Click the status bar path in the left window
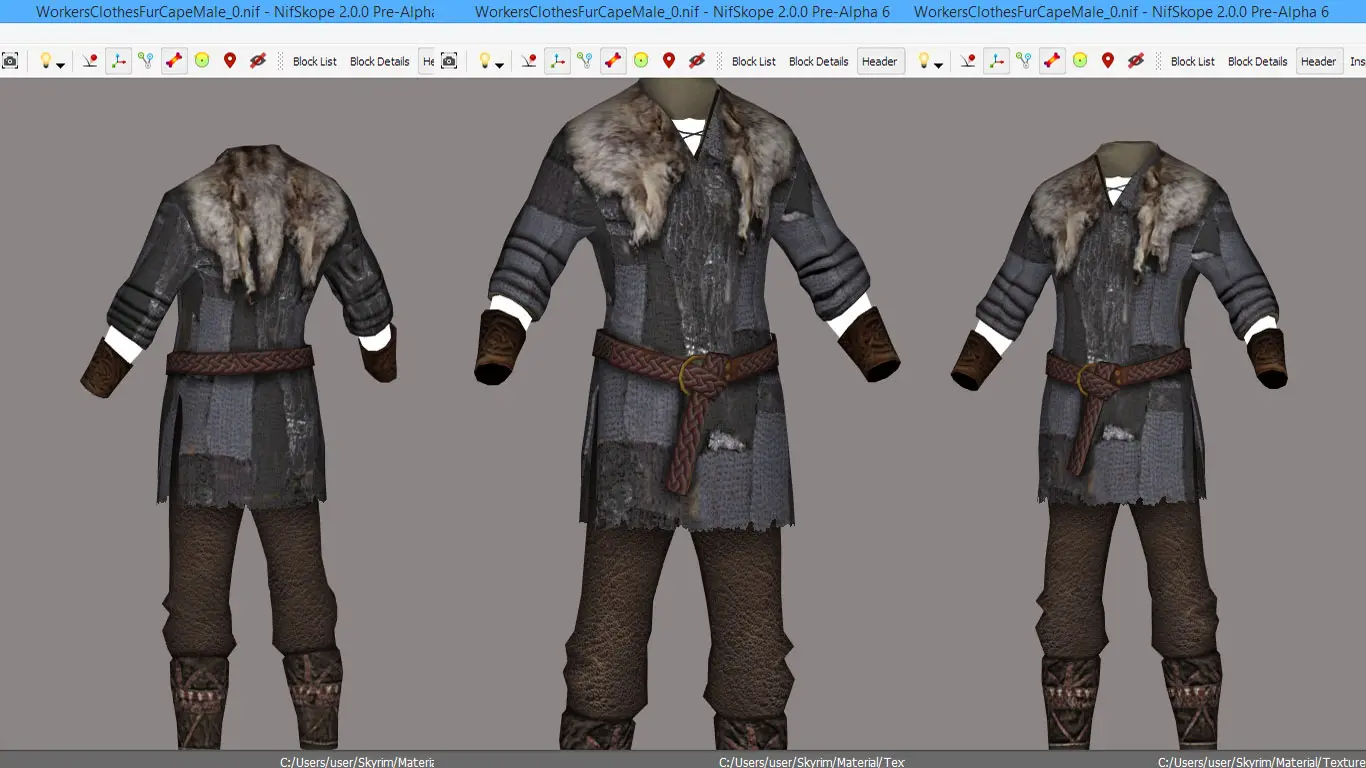1366x768 pixels. pos(357,762)
